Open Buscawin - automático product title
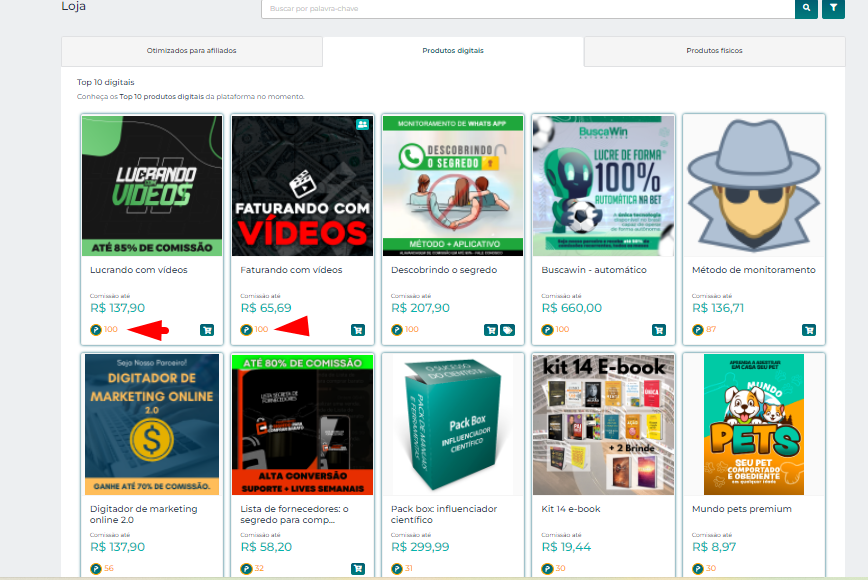 tap(594, 270)
